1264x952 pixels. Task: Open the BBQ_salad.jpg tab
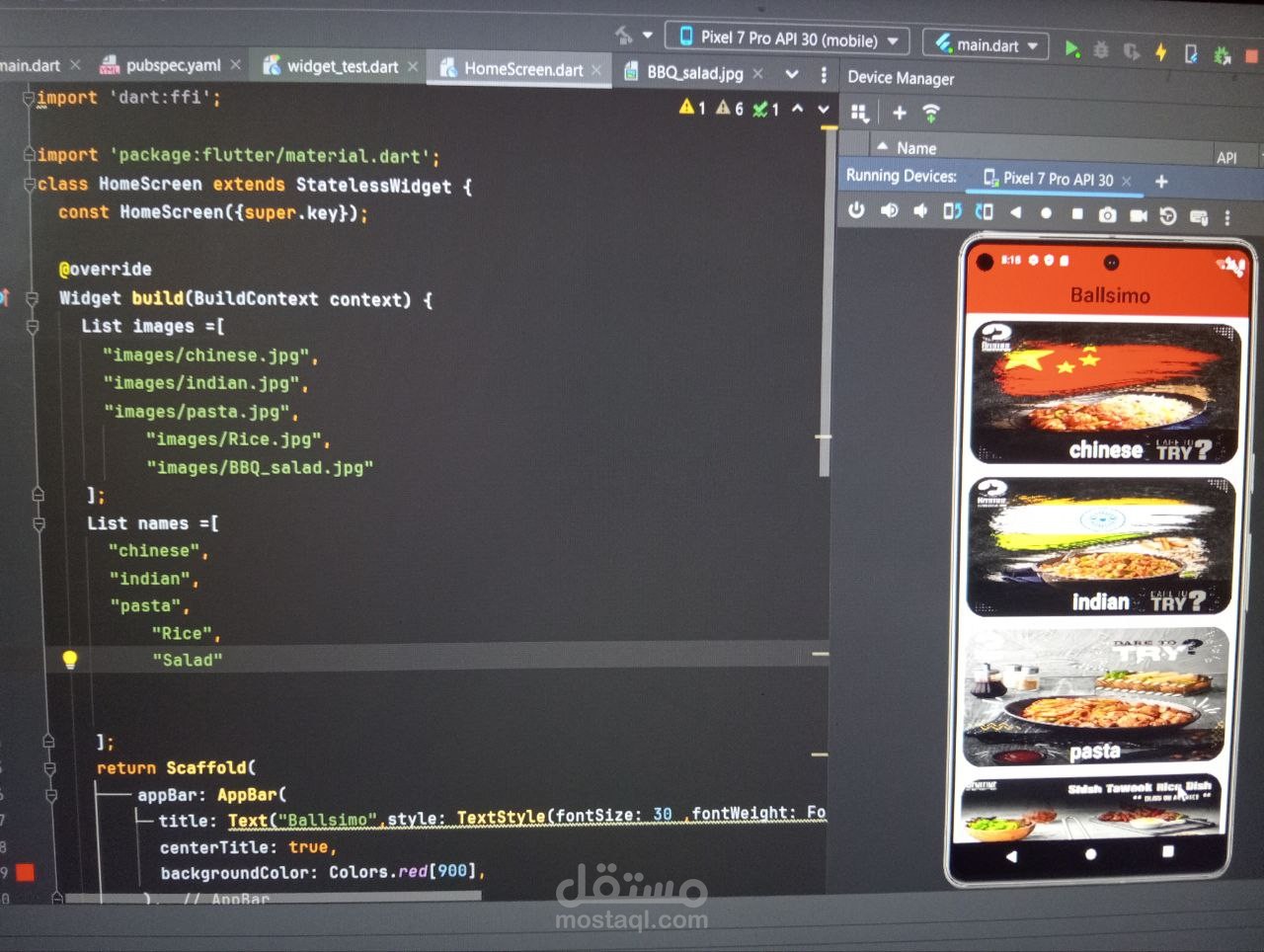tap(694, 72)
